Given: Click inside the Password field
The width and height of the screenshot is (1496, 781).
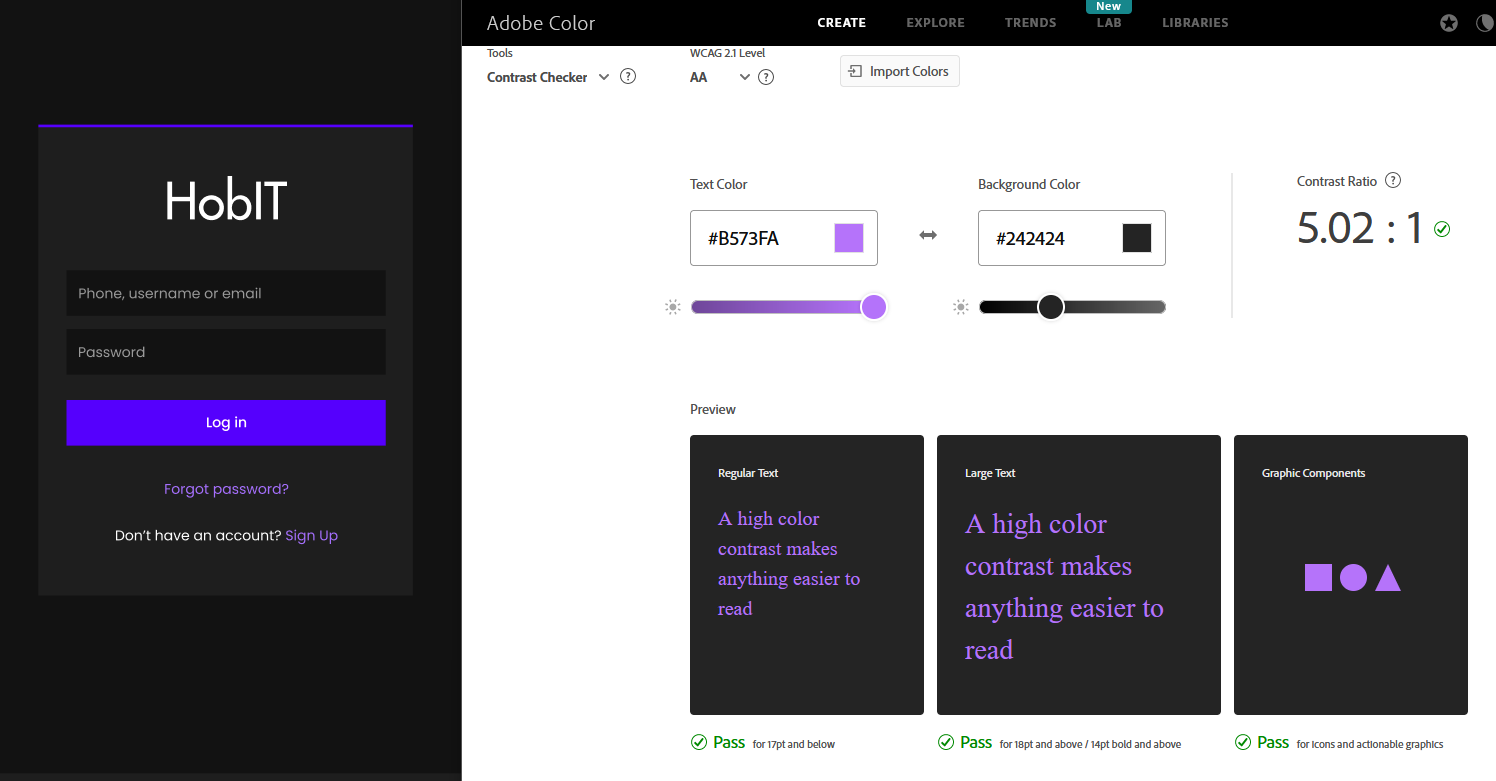Looking at the screenshot, I should pyautogui.click(x=226, y=352).
